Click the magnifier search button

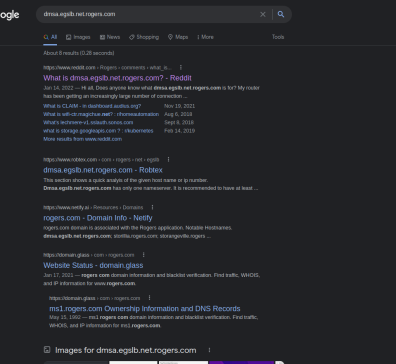point(281,14)
